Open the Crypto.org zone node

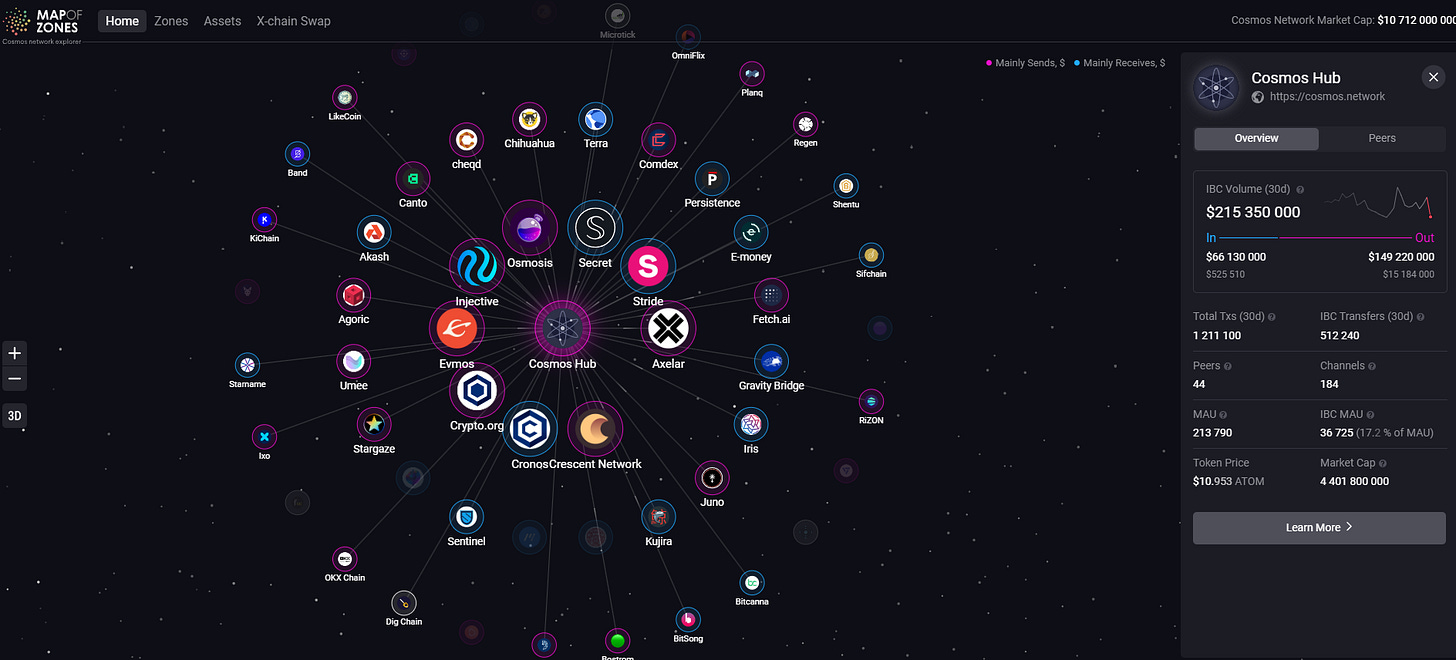tap(477, 391)
